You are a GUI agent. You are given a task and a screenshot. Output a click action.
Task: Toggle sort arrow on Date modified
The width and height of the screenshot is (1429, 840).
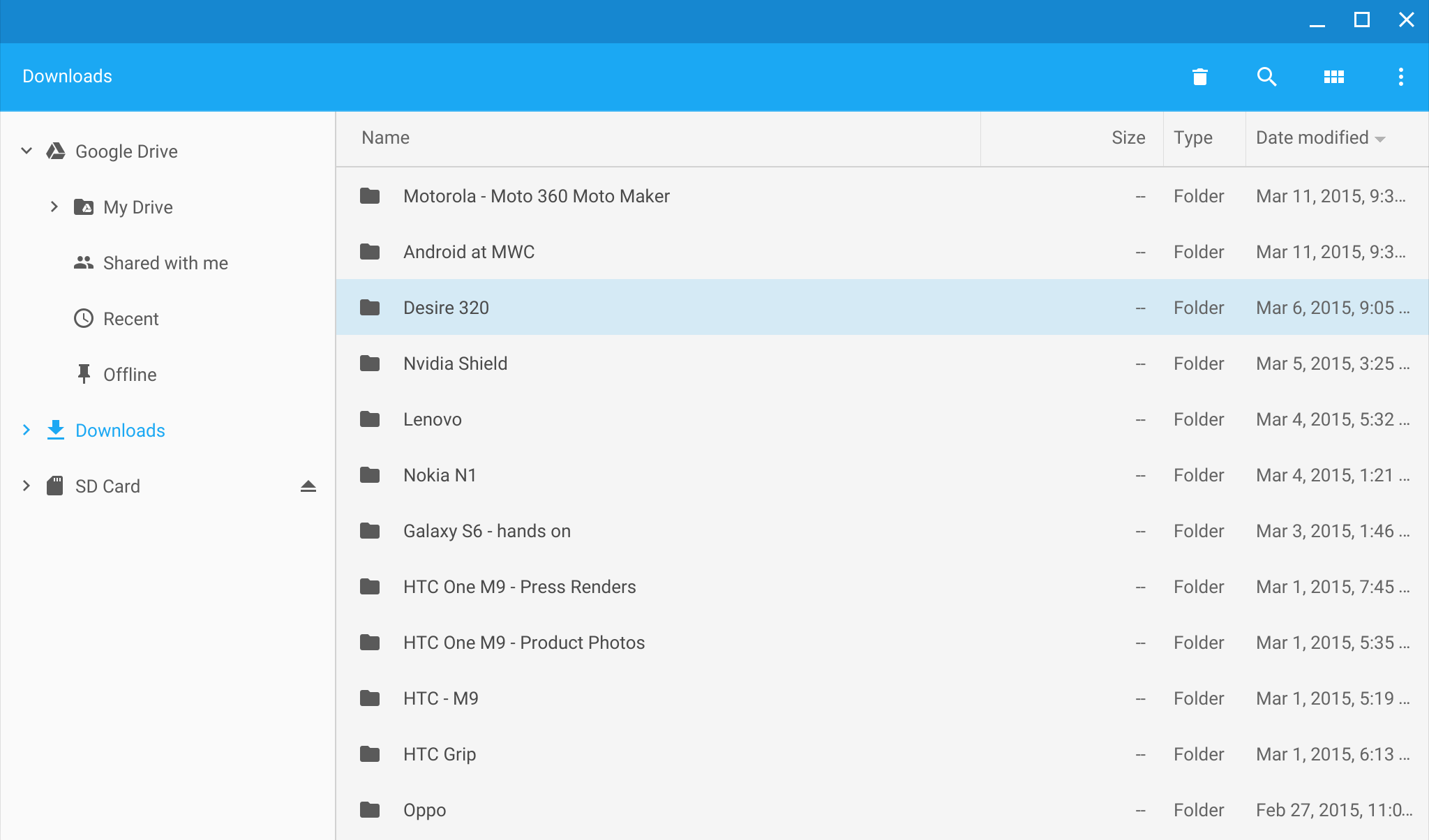pos(1380,139)
